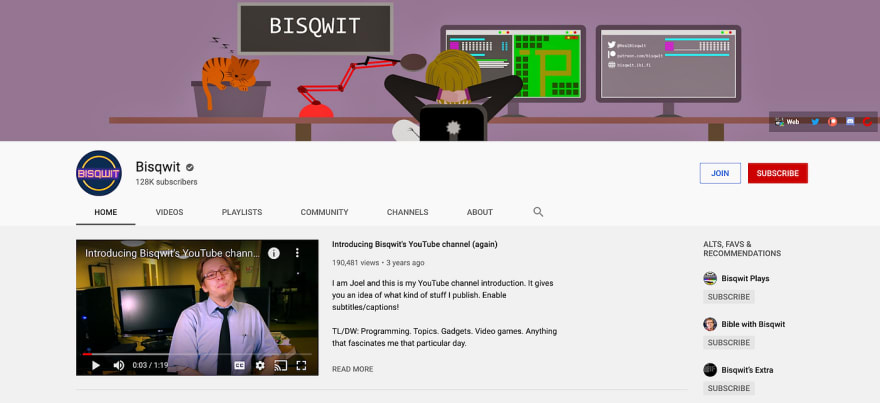The width and height of the screenshot is (880, 403).
Task: Click the '190,481 views' text
Action: click(355, 263)
